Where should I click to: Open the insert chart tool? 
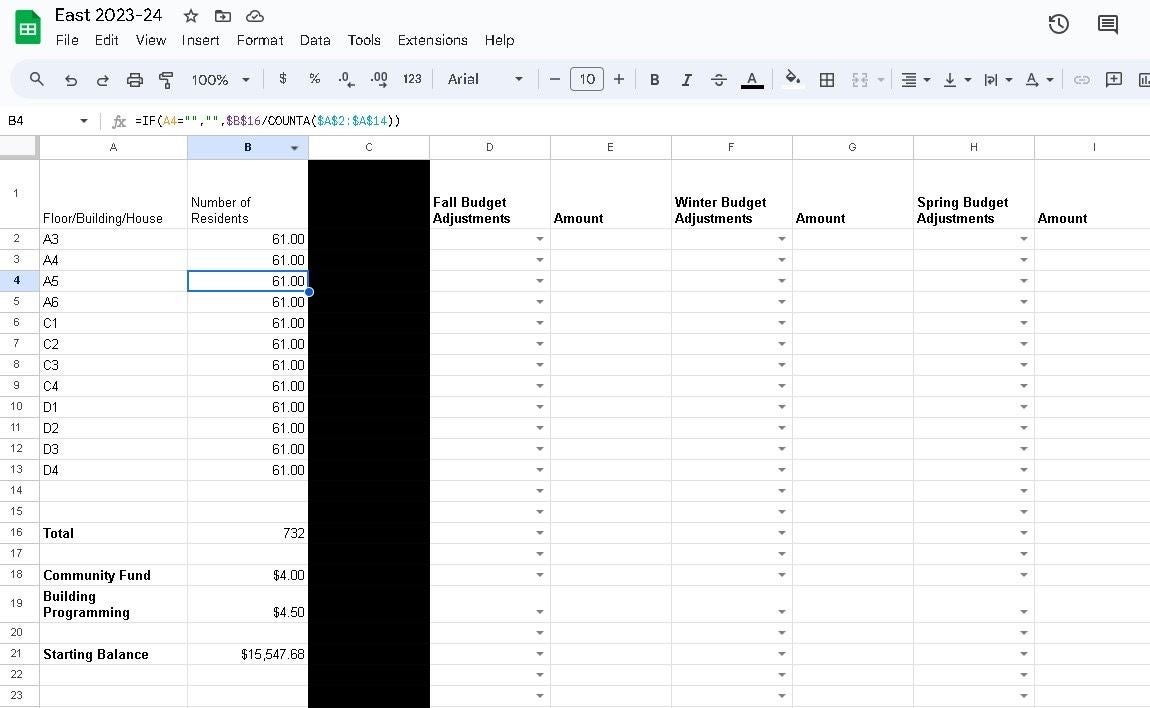pos(1144,79)
